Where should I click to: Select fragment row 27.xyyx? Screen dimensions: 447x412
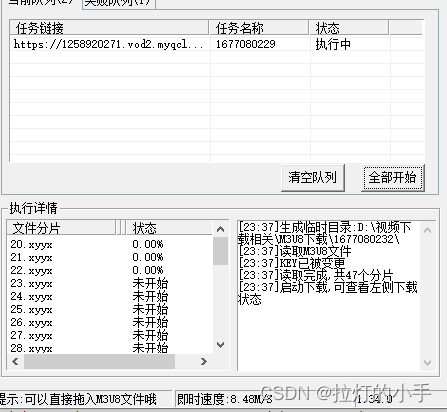(x=110, y=335)
